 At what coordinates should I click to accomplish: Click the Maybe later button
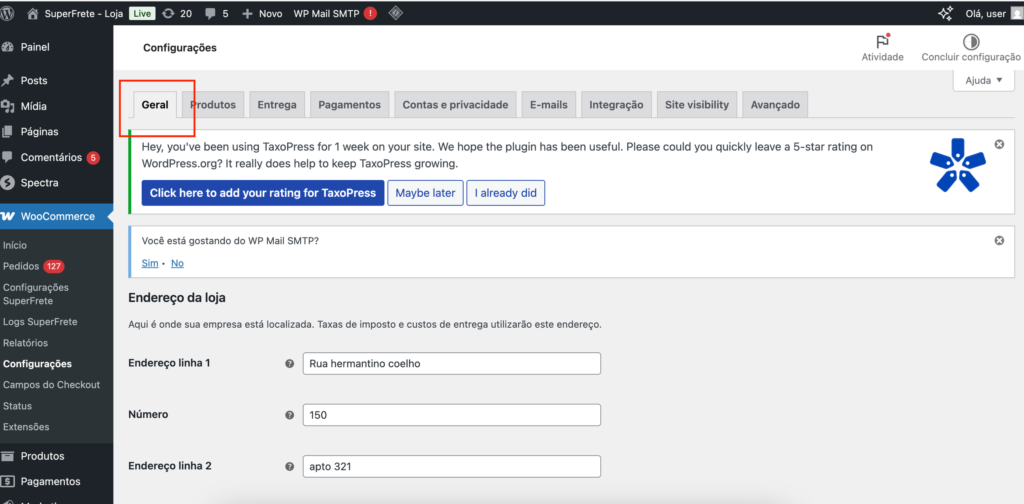(x=425, y=193)
